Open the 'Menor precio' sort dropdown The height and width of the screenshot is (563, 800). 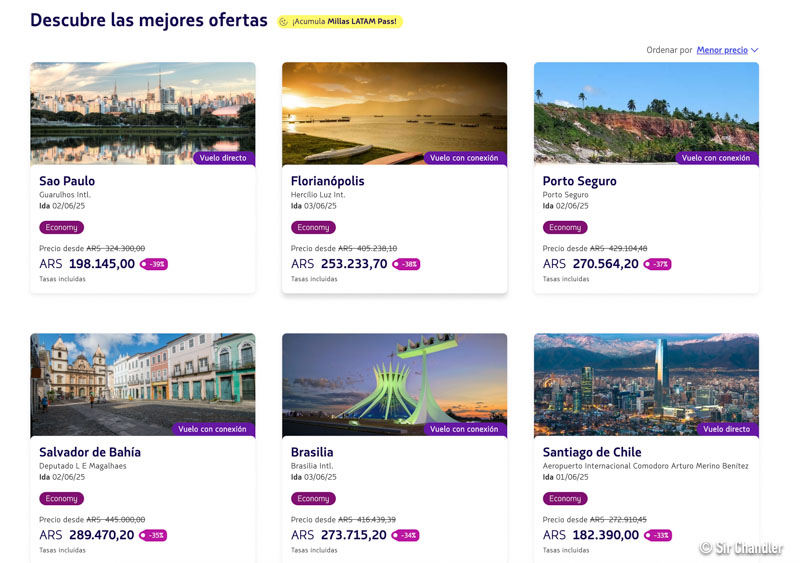click(x=722, y=51)
